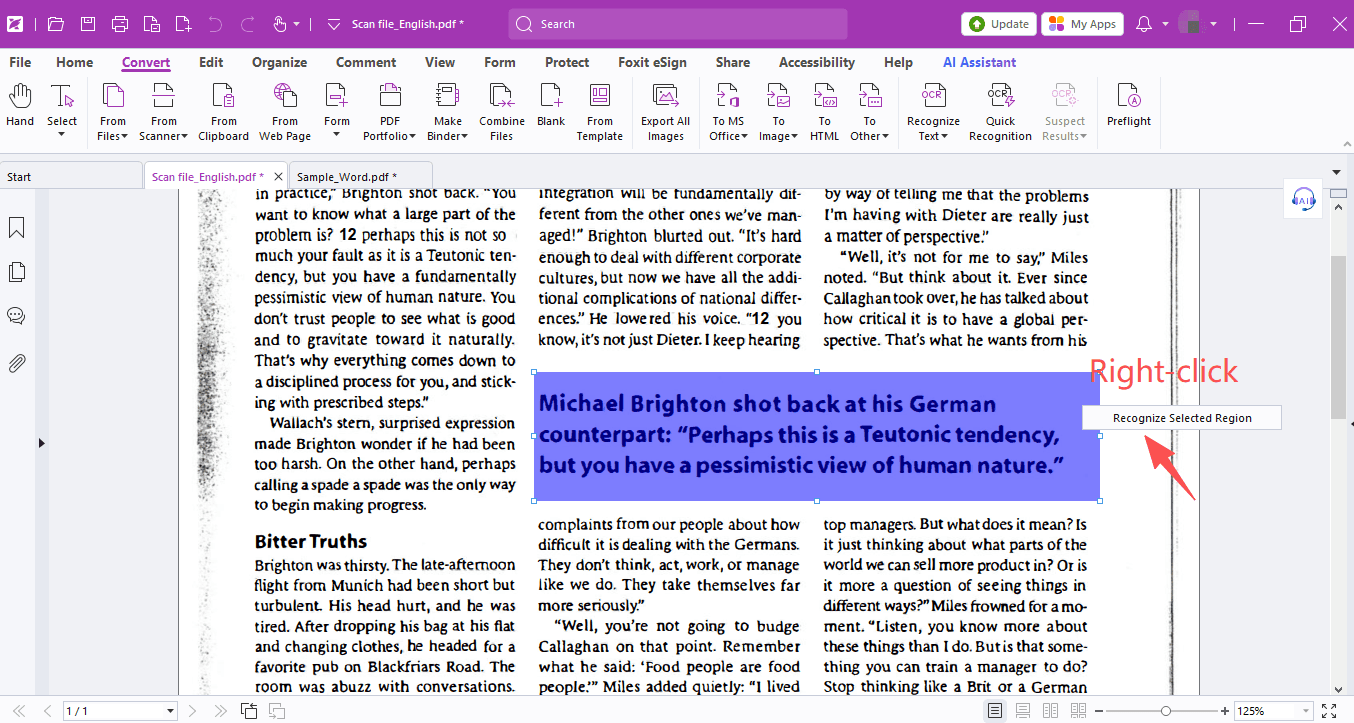Create PDF From Template

point(600,112)
